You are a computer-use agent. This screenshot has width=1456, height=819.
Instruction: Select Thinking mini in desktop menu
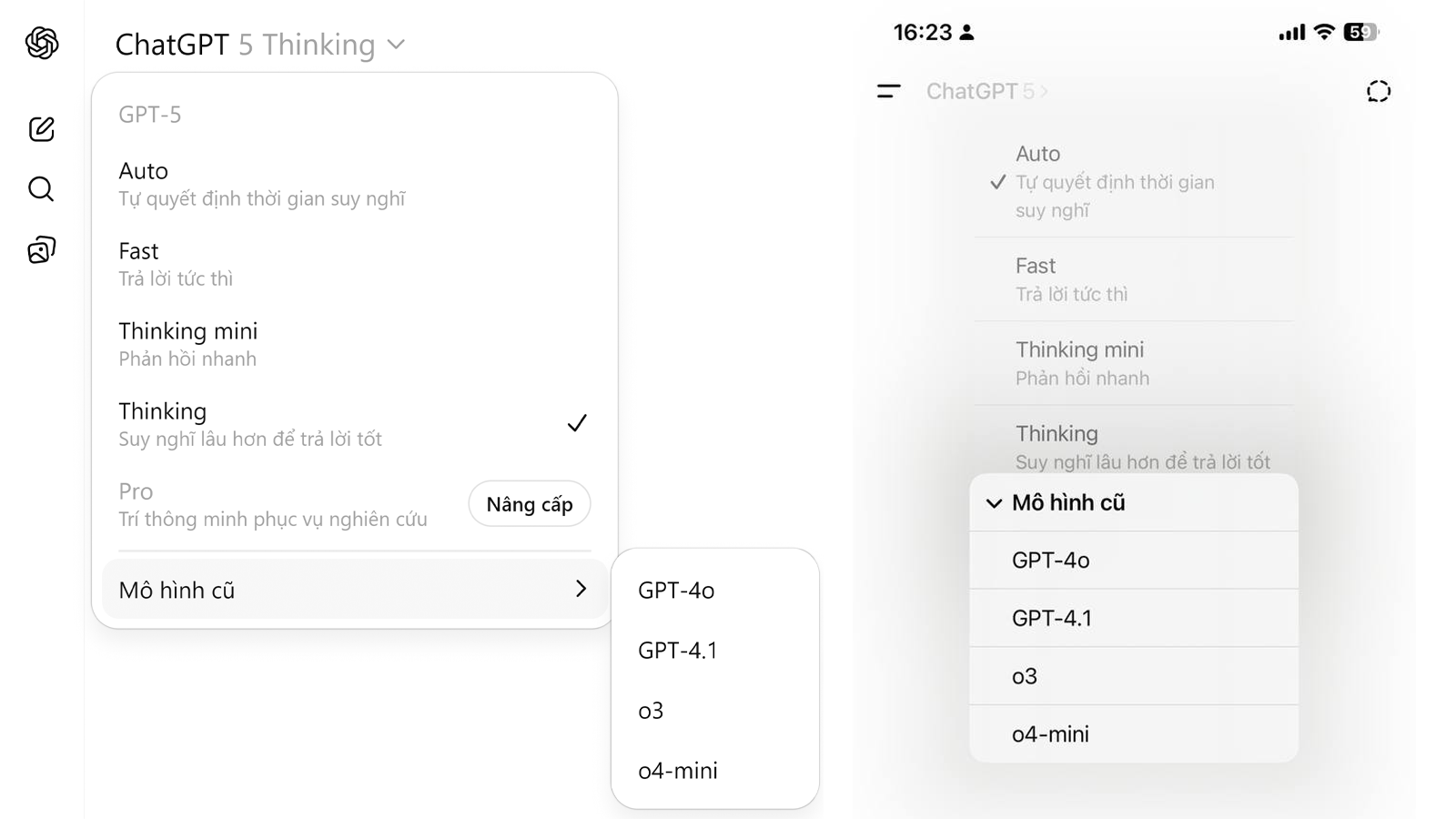pos(355,344)
